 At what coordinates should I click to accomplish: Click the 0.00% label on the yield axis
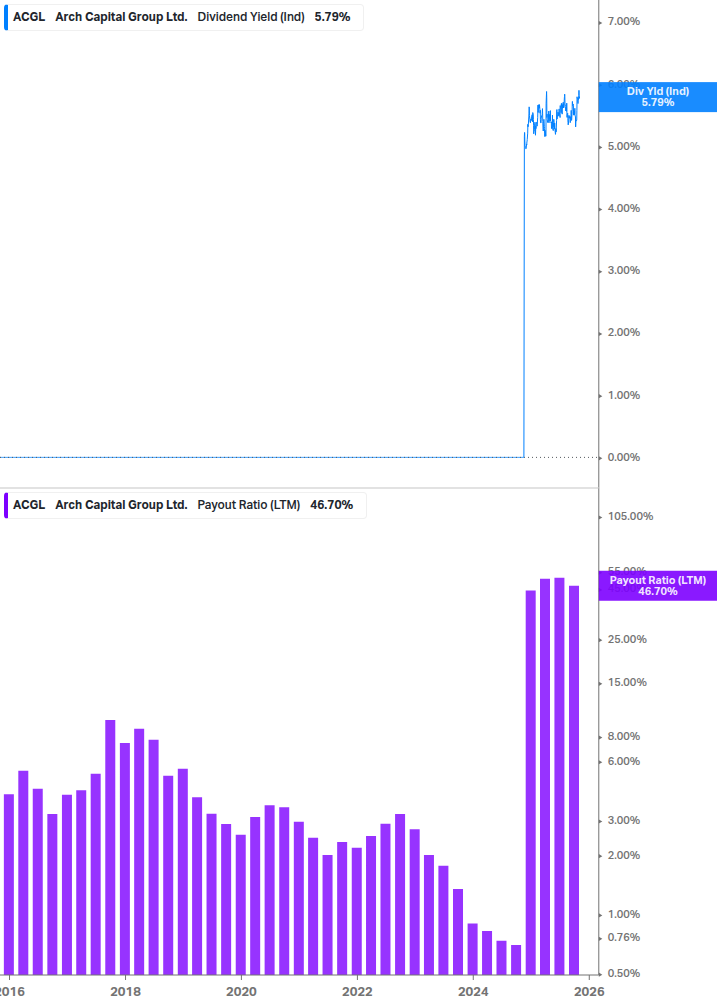(x=624, y=457)
